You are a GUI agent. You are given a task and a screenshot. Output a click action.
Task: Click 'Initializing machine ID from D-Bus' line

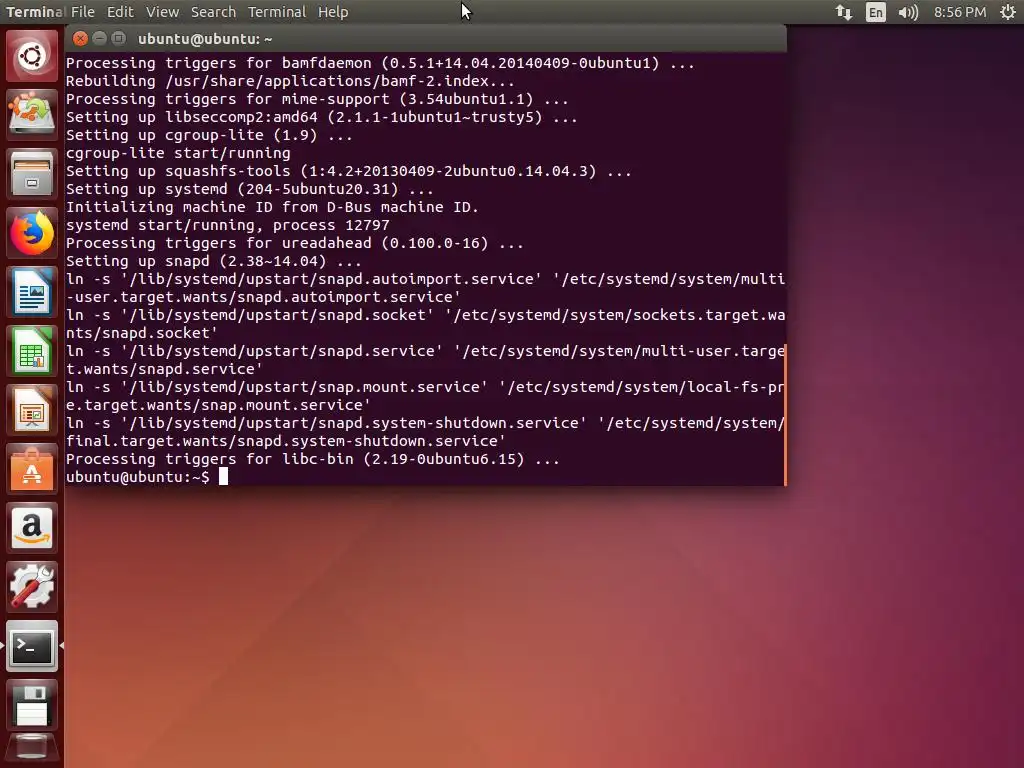pos(272,206)
